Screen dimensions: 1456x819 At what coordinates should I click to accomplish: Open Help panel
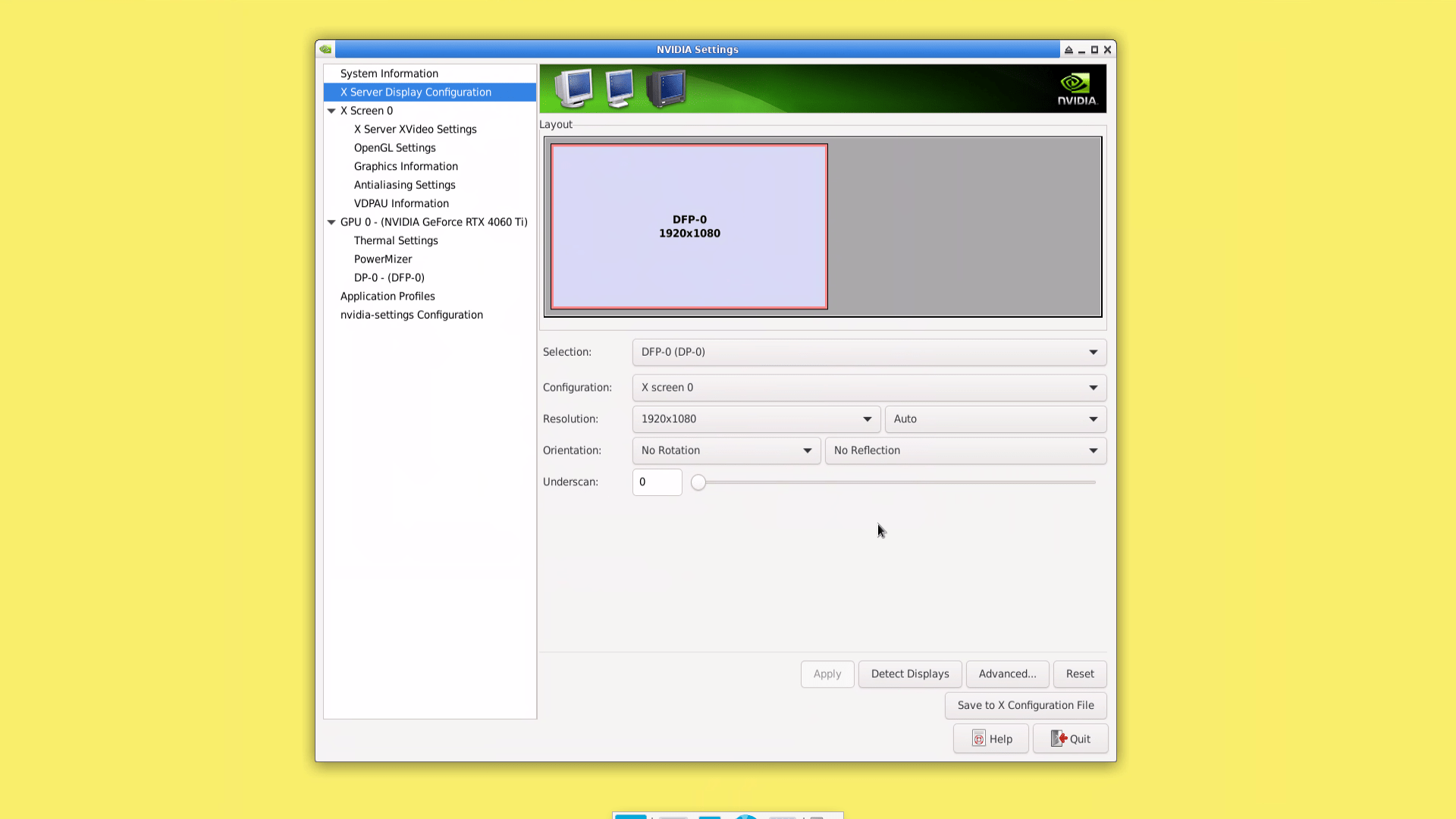coord(990,739)
